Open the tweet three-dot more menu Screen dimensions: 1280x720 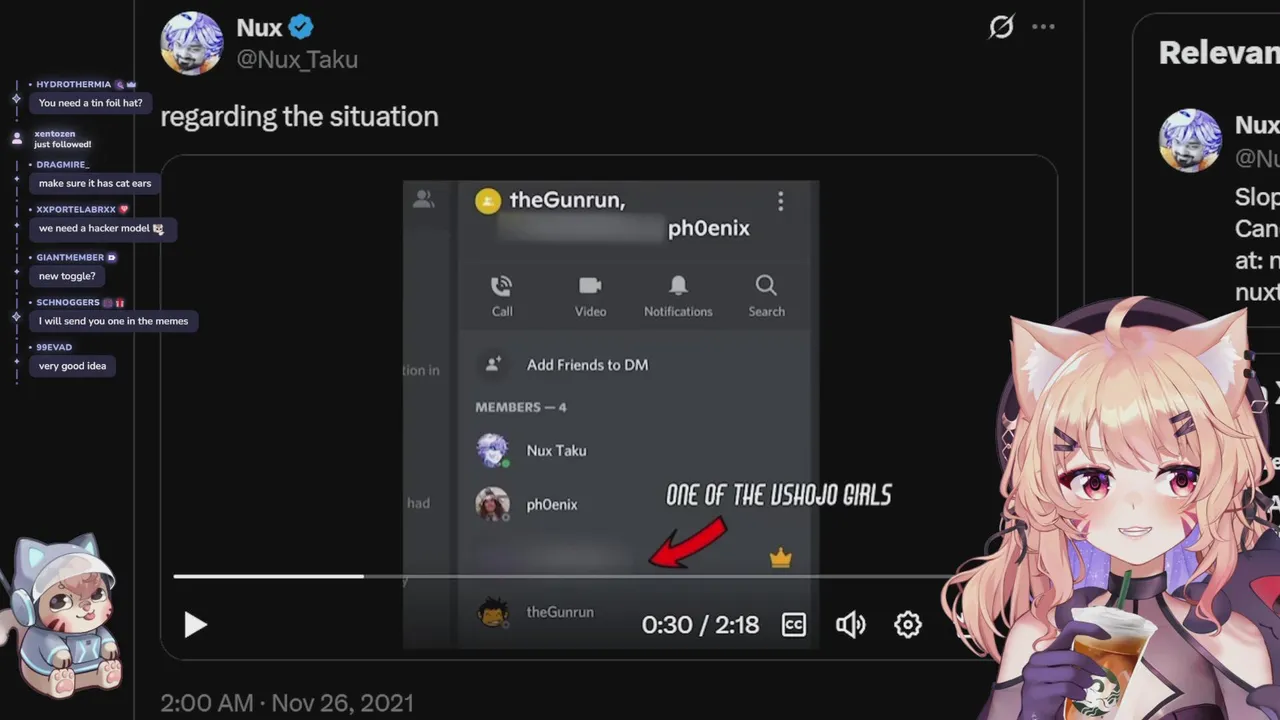click(1043, 27)
